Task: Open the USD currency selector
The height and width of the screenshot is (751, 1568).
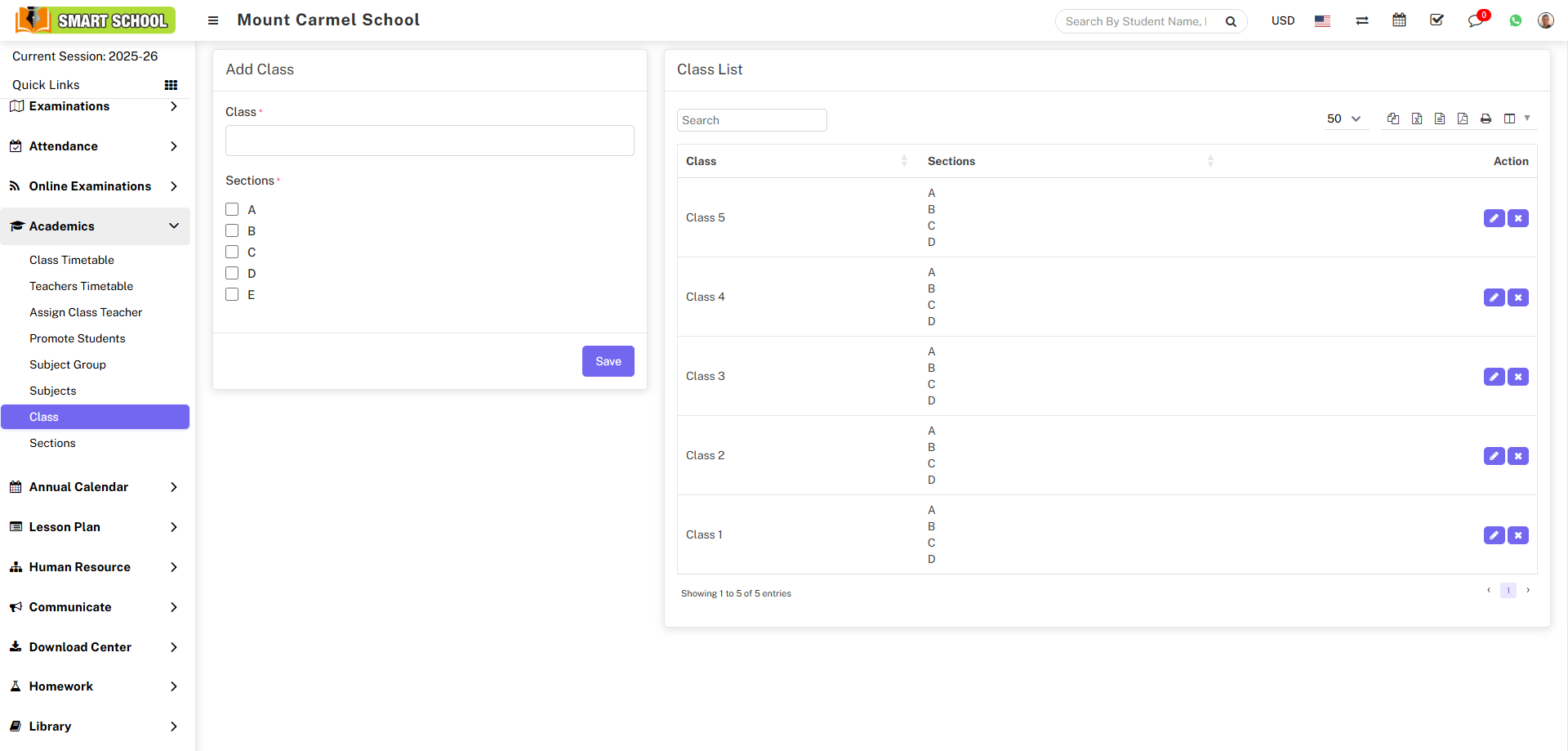Action: click(1282, 21)
